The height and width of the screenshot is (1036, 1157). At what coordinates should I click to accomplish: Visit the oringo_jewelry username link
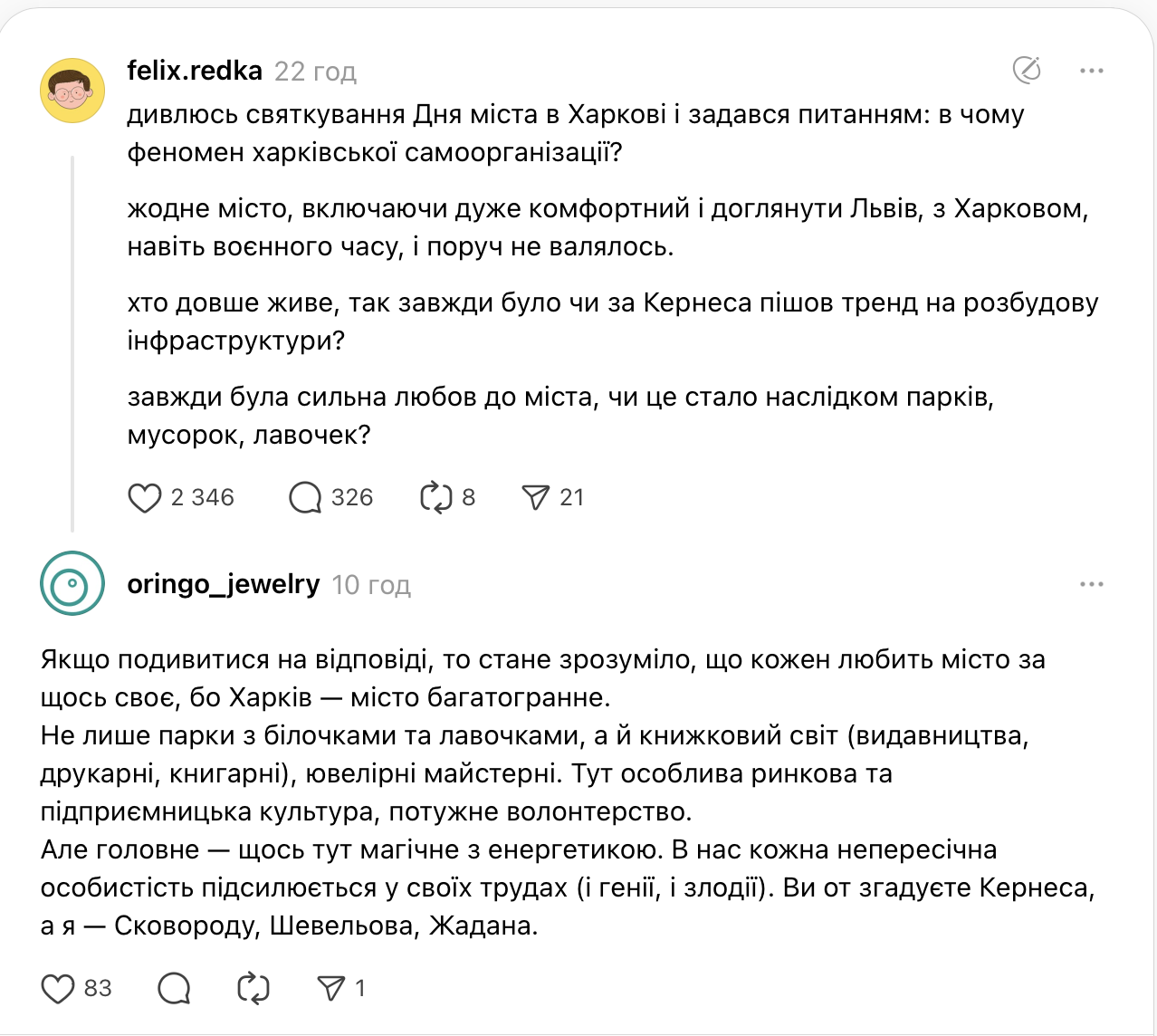click(224, 585)
